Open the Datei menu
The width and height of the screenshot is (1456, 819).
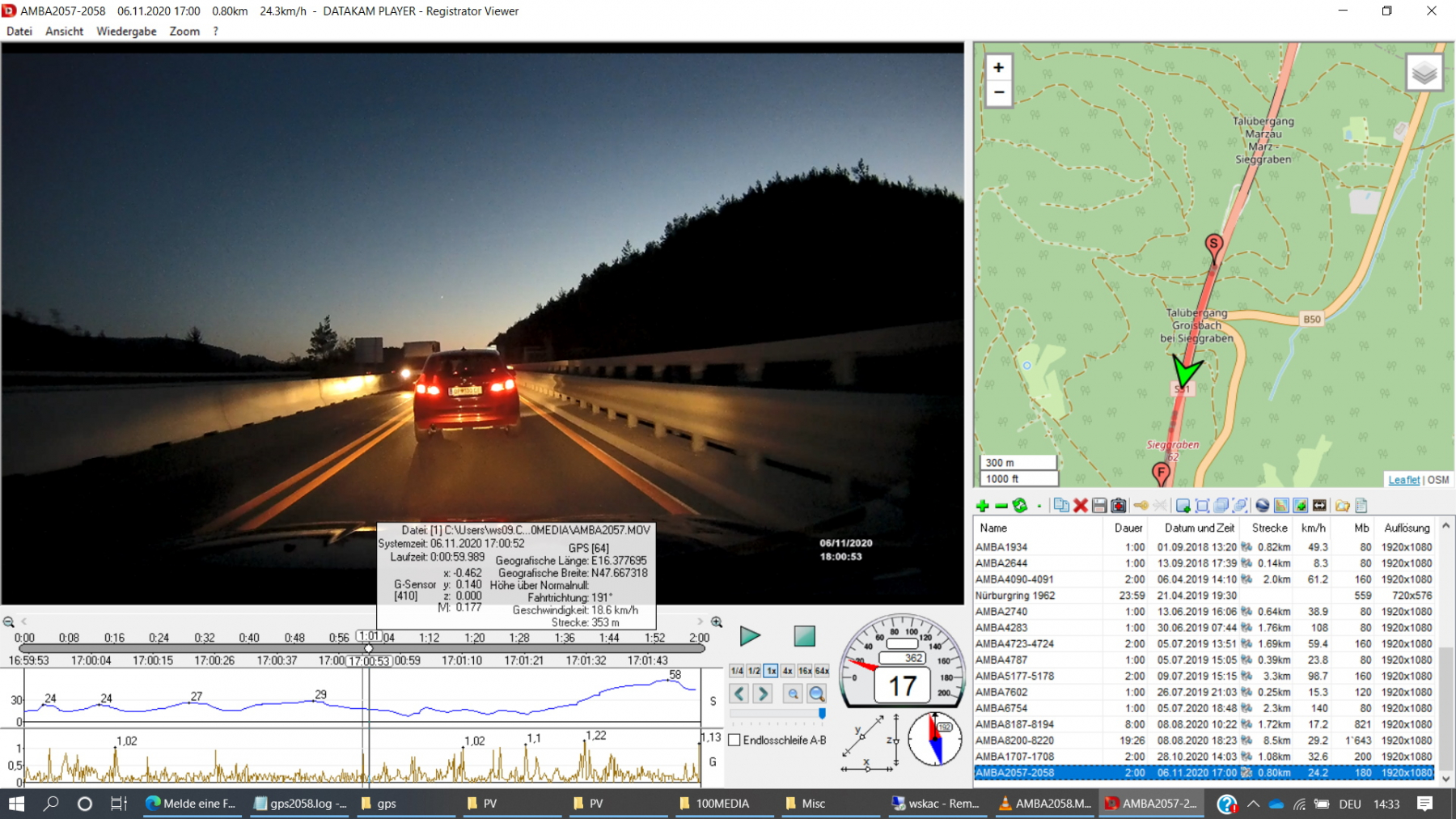(x=19, y=31)
